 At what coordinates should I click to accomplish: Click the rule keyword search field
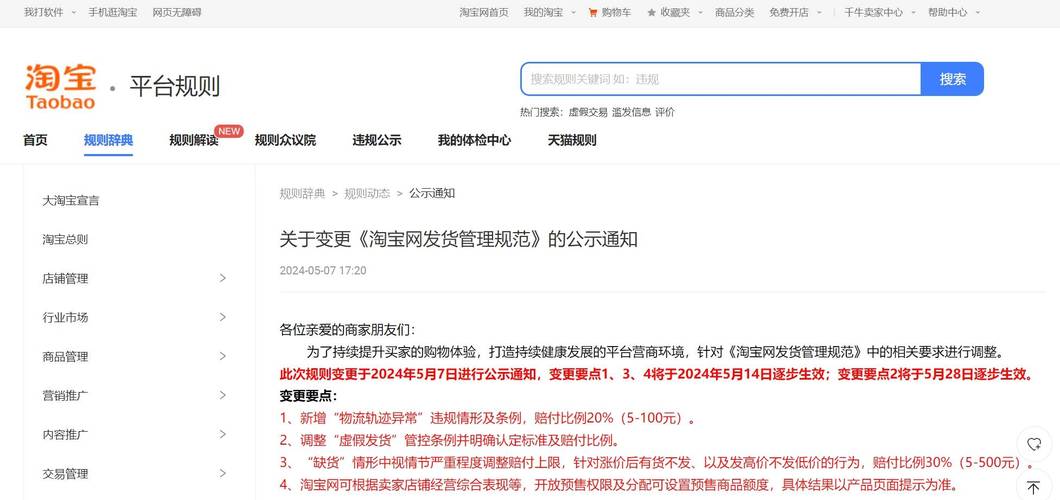click(721, 79)
